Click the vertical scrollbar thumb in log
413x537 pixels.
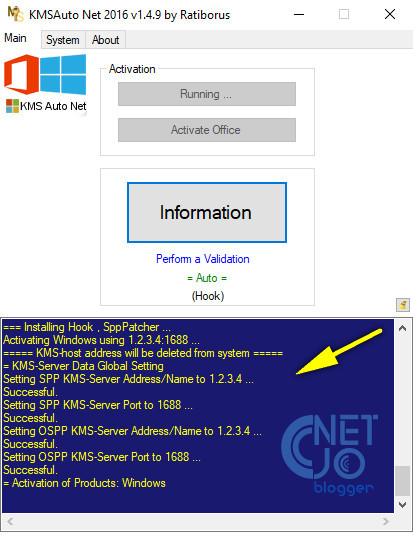click(403, 480)
